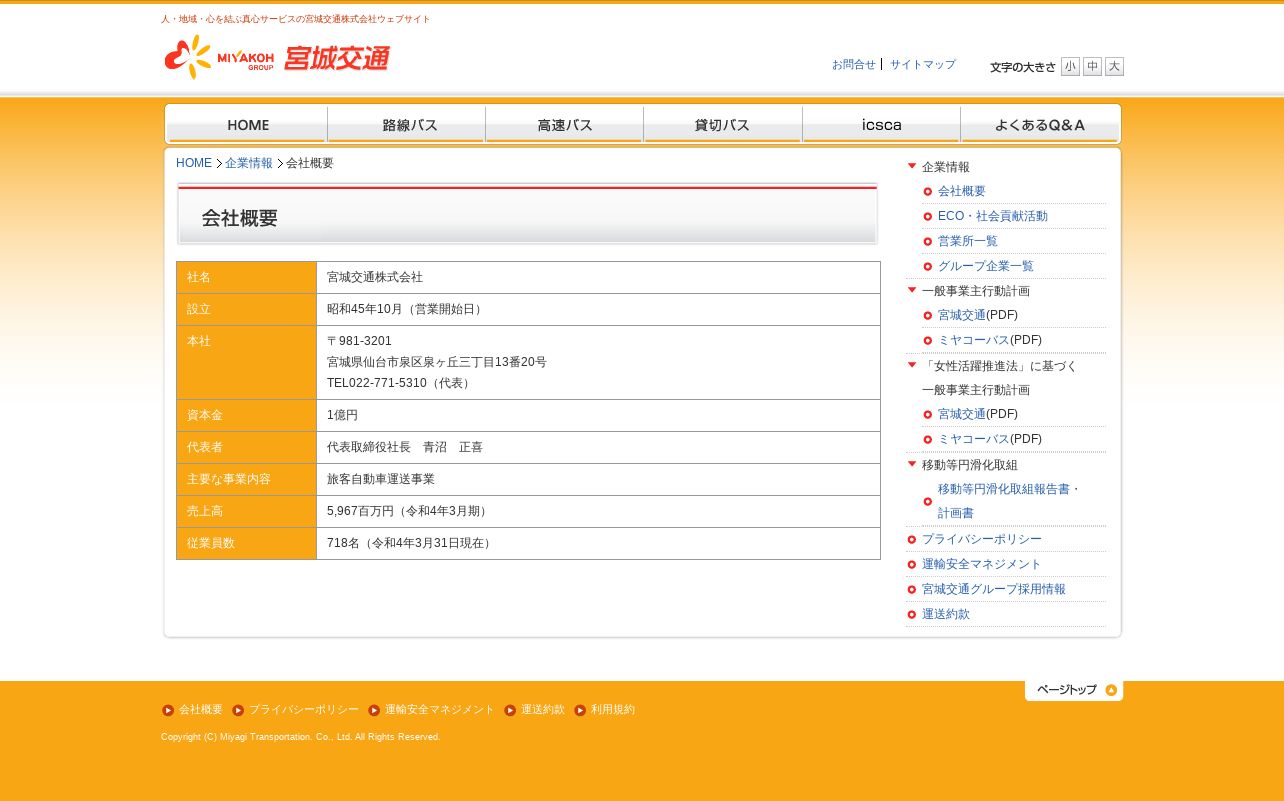1284x801 pixels.
Task: Open the 貸切バス menu tab
Action: click(722, 124)
